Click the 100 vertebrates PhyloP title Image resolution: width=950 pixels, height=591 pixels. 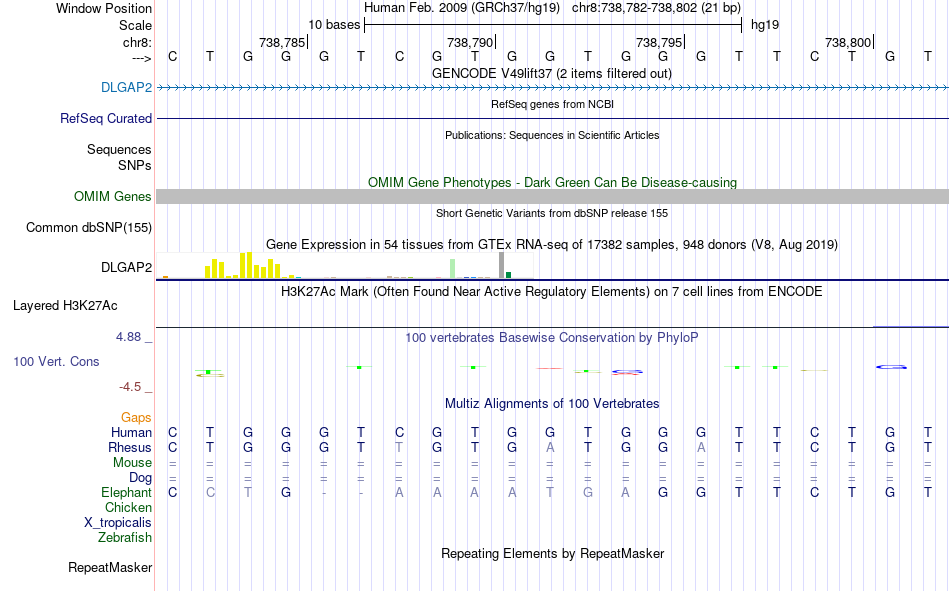[551, 338]
